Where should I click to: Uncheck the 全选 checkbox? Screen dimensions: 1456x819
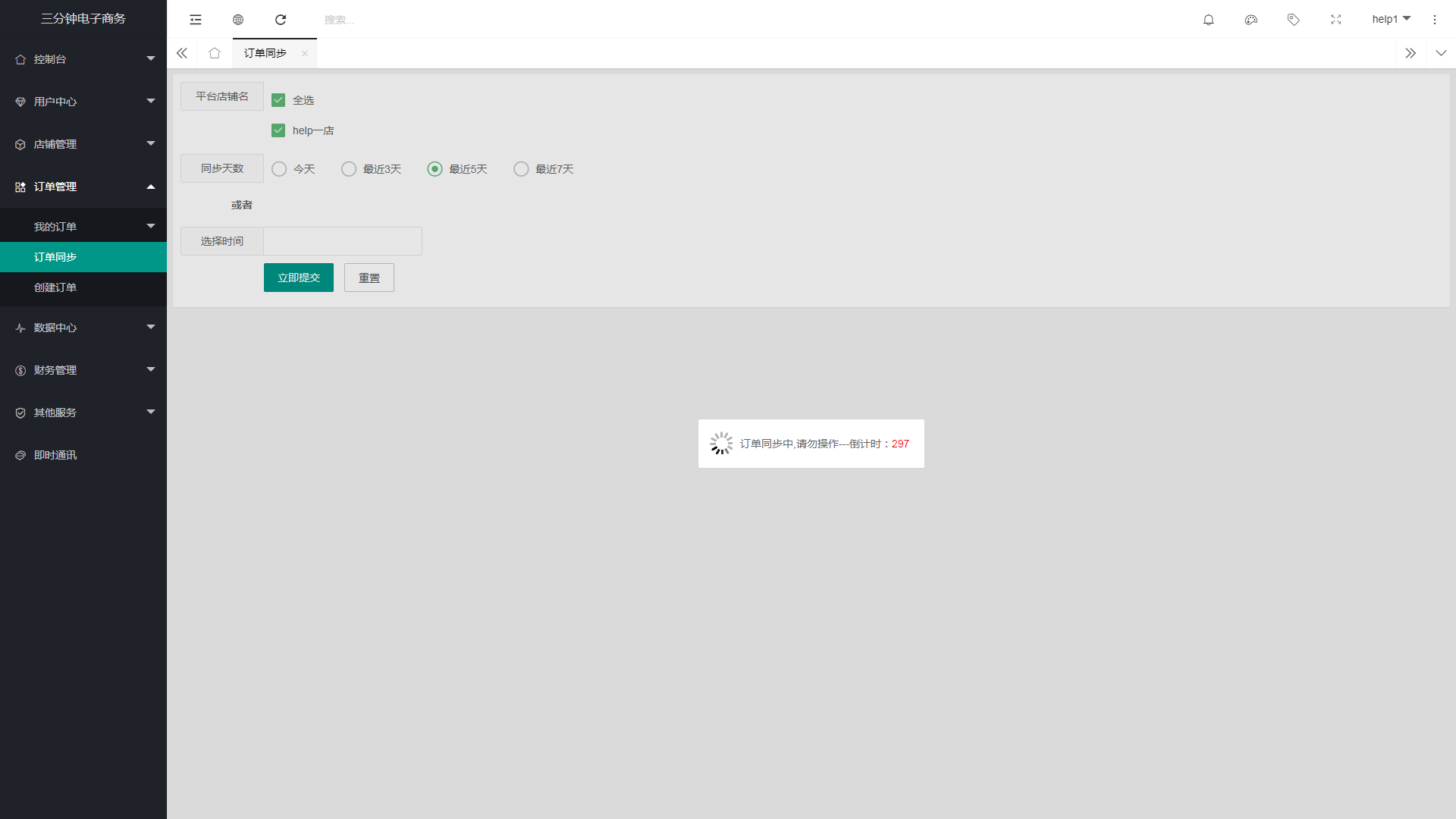278,100
